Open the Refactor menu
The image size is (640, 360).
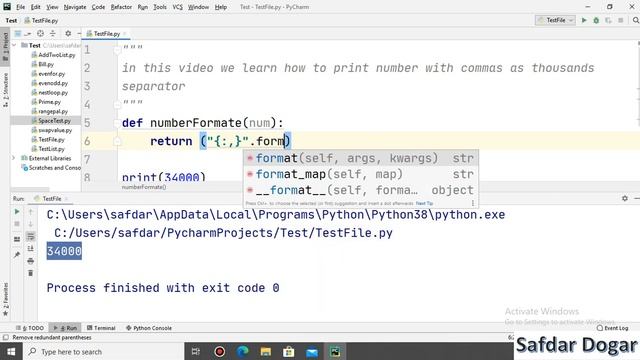tap(121, 7)
